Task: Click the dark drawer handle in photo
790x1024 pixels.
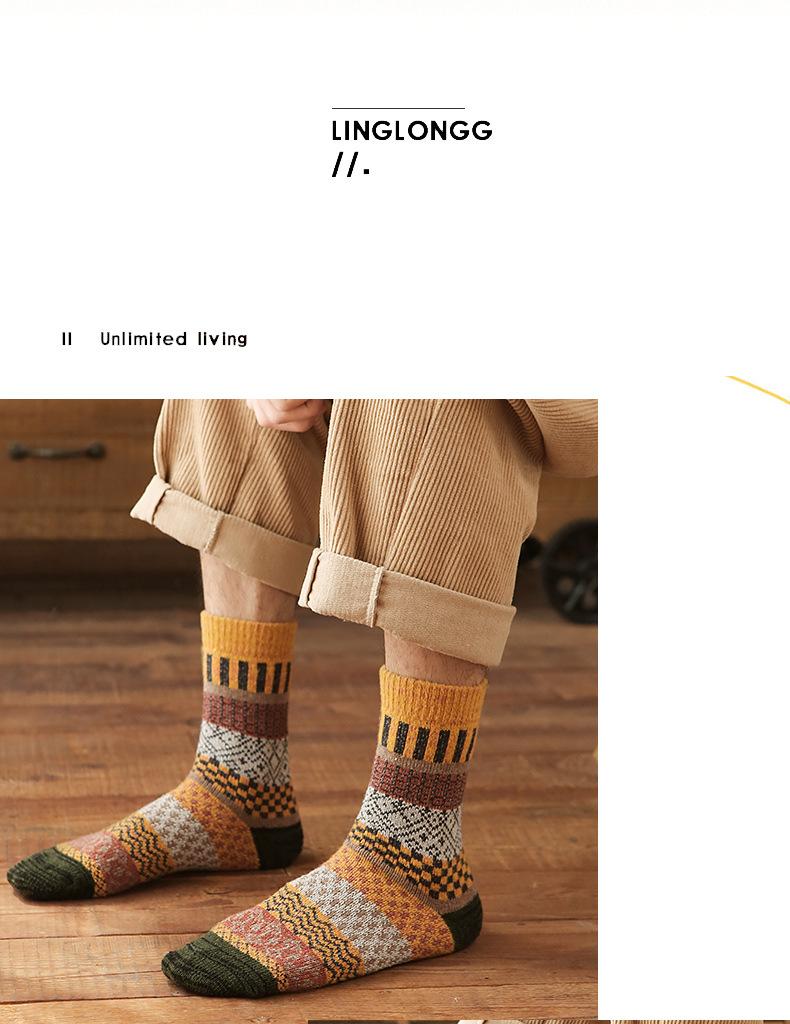Action: [57, 451]
